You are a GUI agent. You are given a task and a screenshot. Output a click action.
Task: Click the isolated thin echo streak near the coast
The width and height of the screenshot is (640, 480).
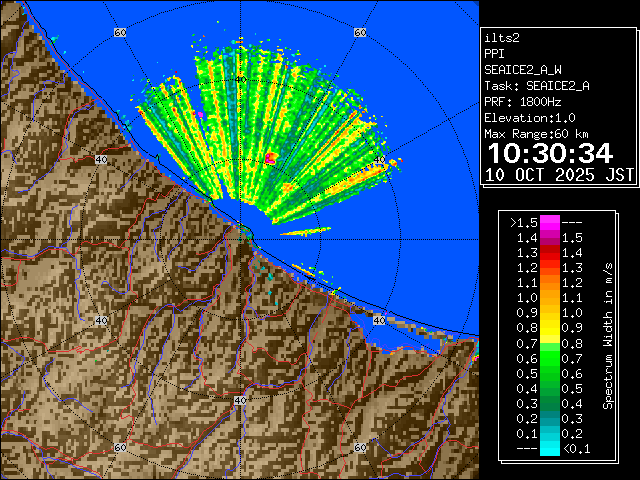tap(305, 232)
